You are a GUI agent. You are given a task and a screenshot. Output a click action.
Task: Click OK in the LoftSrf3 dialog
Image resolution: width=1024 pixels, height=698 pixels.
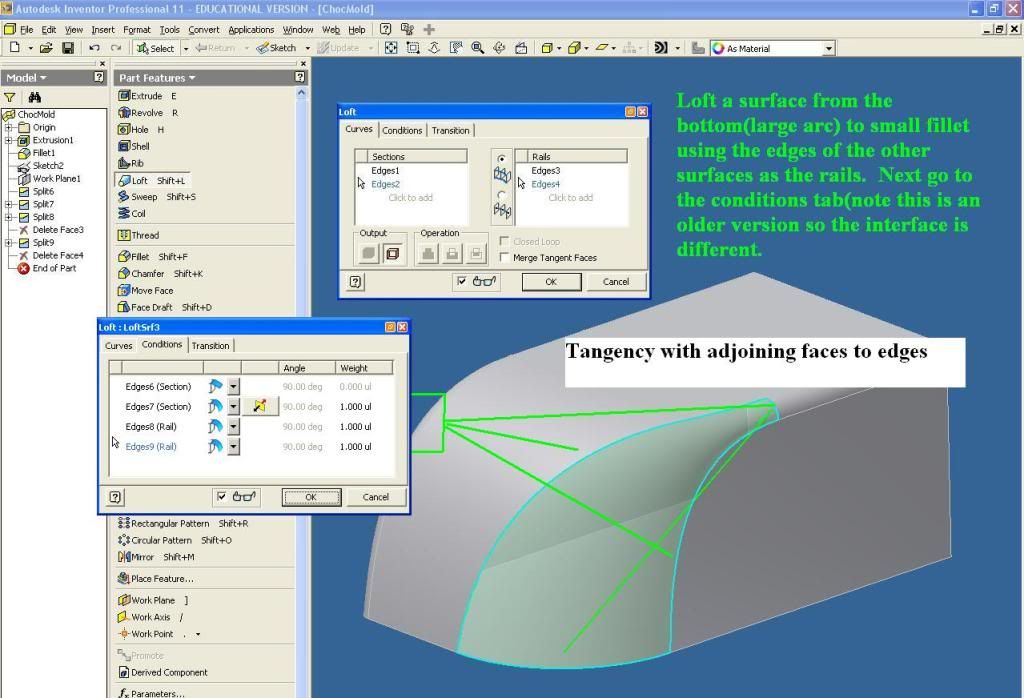tap(310, 497)
